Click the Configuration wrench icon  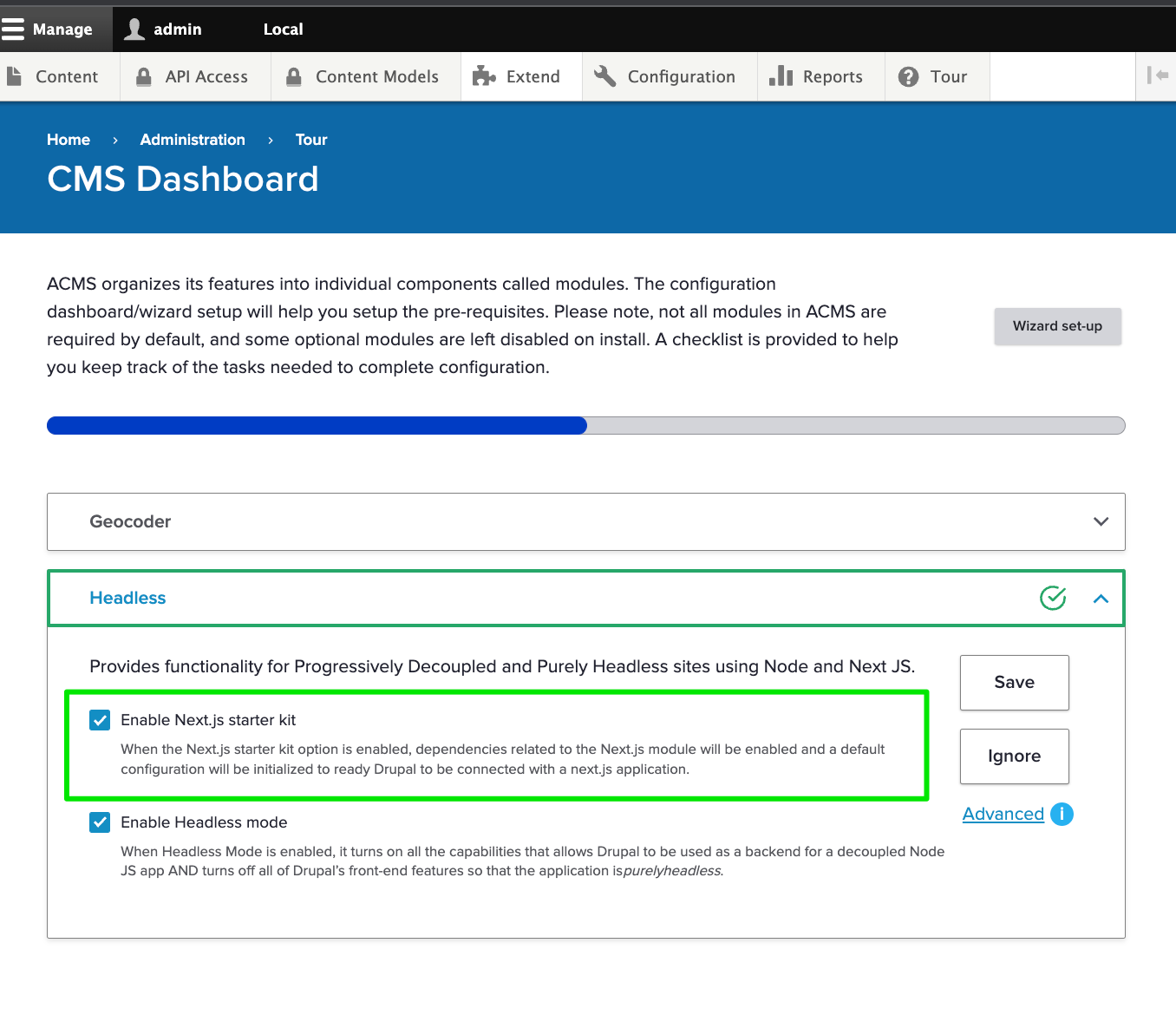604,76
